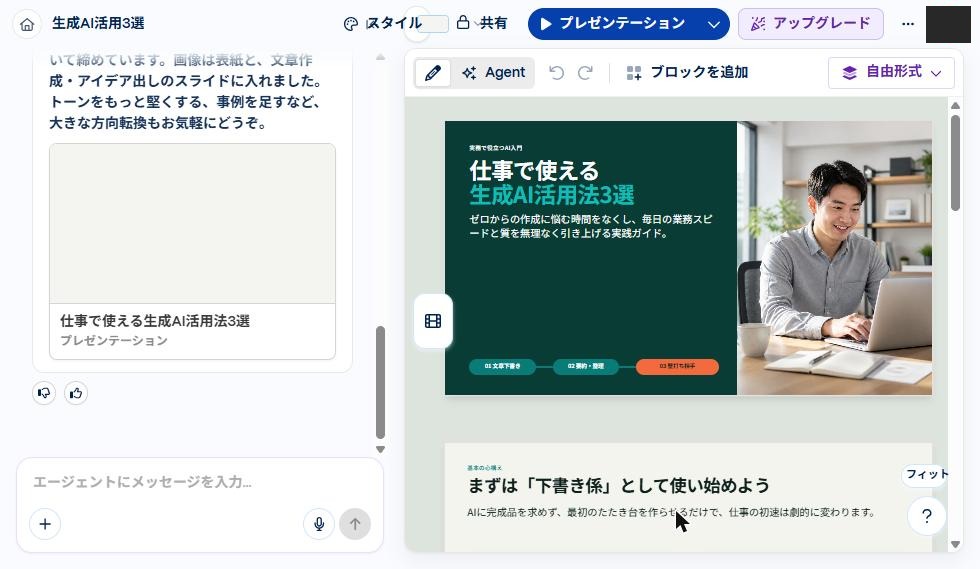Click the フィット fit button
This screenshot has width=980, height=569.
pyautogui.click(x=926, y=475)
